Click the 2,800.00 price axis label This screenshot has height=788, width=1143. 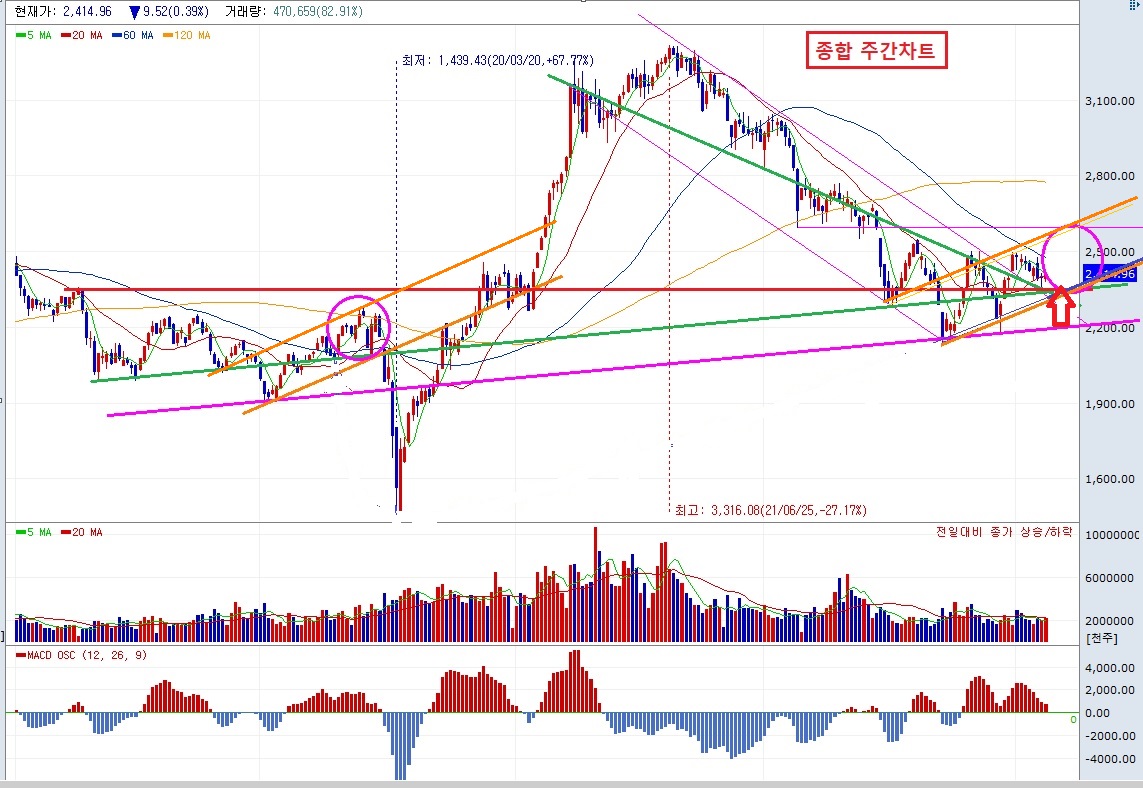tap(1109, 176)
